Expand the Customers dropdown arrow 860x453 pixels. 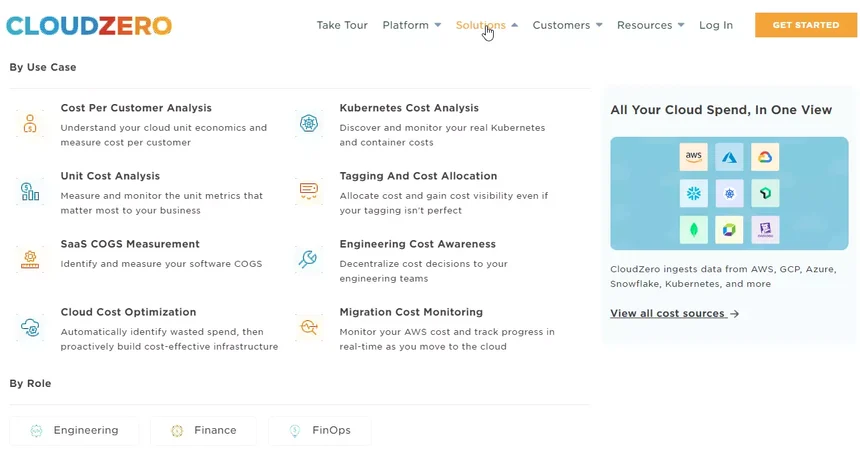tap(599, 25)
